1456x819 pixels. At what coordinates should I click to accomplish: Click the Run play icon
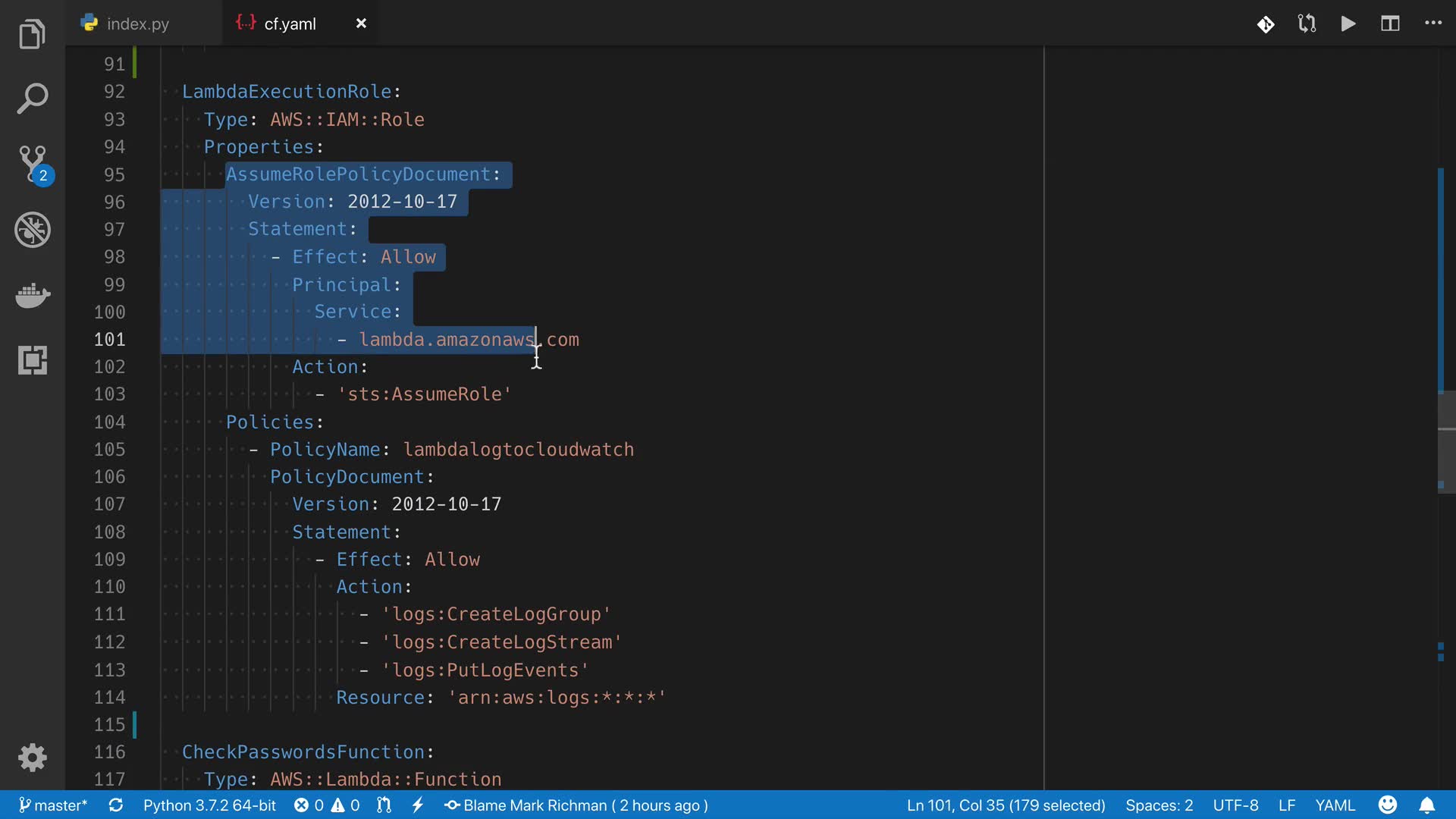pyautogui.click(x=1348, y=24)
